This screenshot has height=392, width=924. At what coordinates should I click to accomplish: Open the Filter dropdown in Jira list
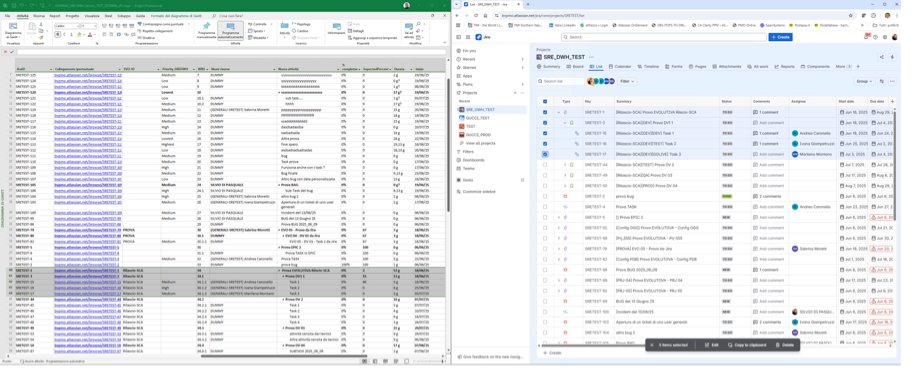click(x=626, y=81)
